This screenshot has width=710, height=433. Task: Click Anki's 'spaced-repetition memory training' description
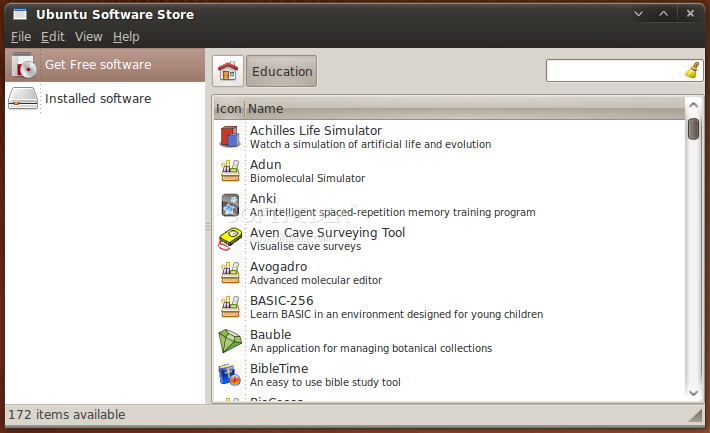[393, 212]
